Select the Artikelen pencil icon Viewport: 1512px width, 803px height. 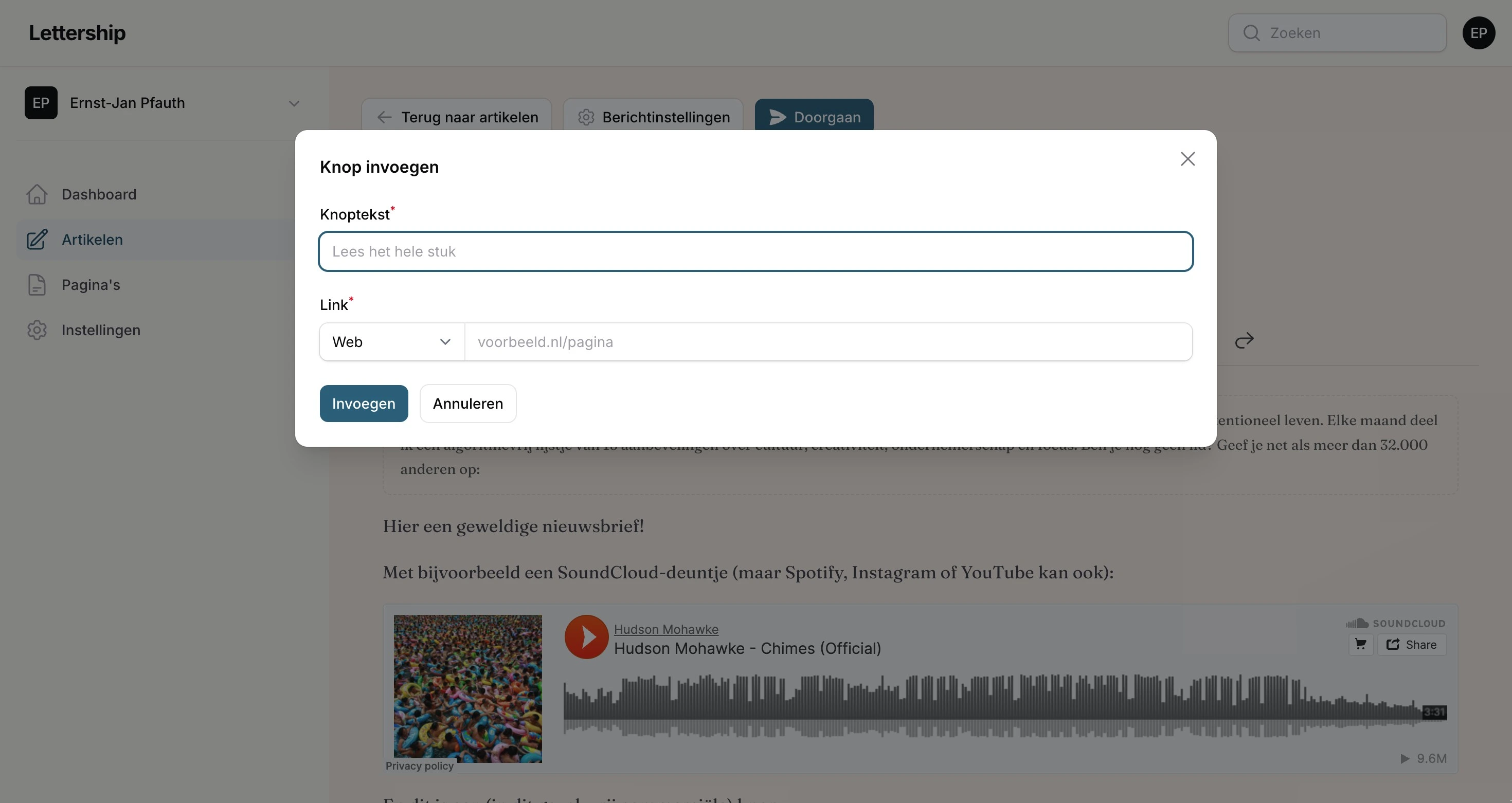tap(37, 240)
